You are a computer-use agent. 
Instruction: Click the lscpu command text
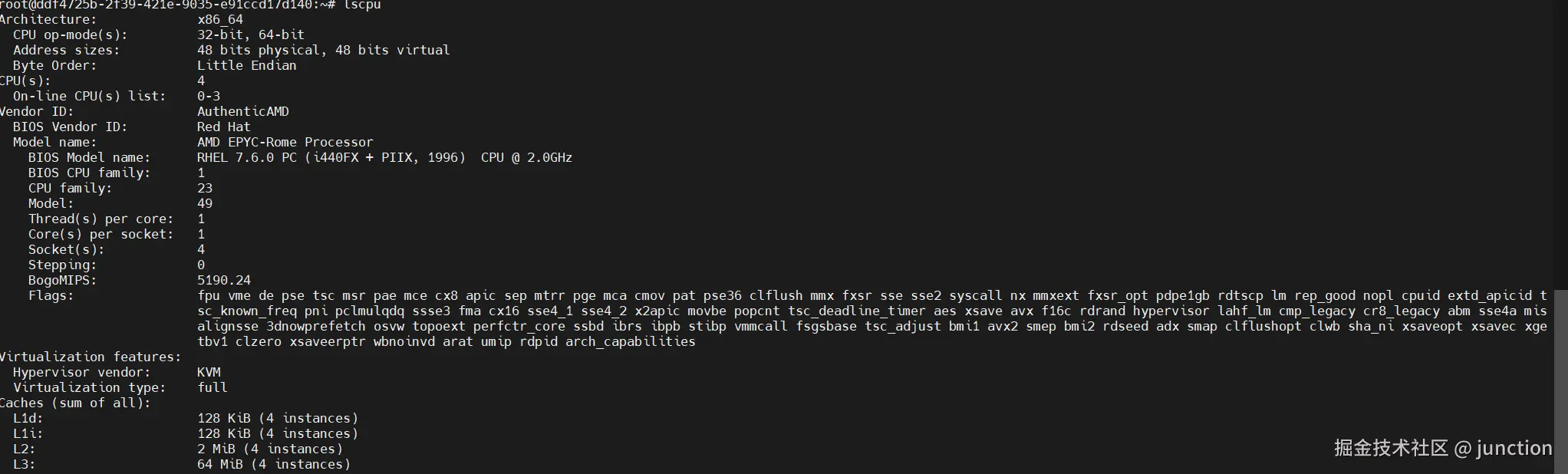362,5
